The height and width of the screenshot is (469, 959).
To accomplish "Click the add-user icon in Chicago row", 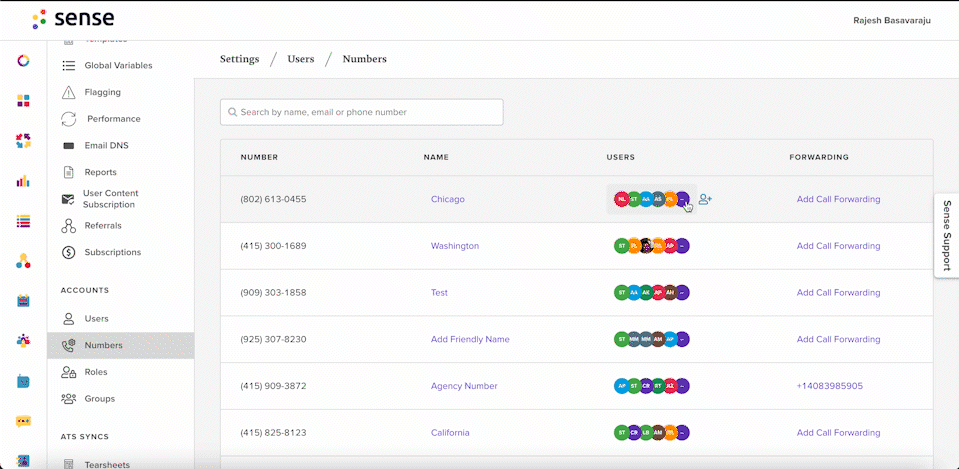I will [705, 199].
